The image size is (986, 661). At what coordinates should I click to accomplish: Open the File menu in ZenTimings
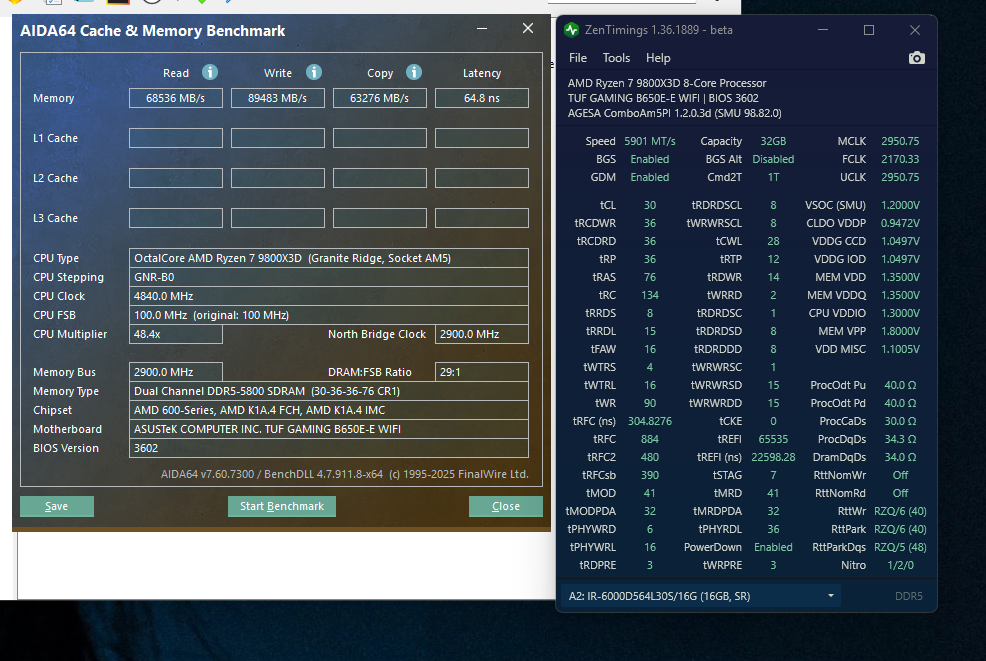(x=578, y=58)
